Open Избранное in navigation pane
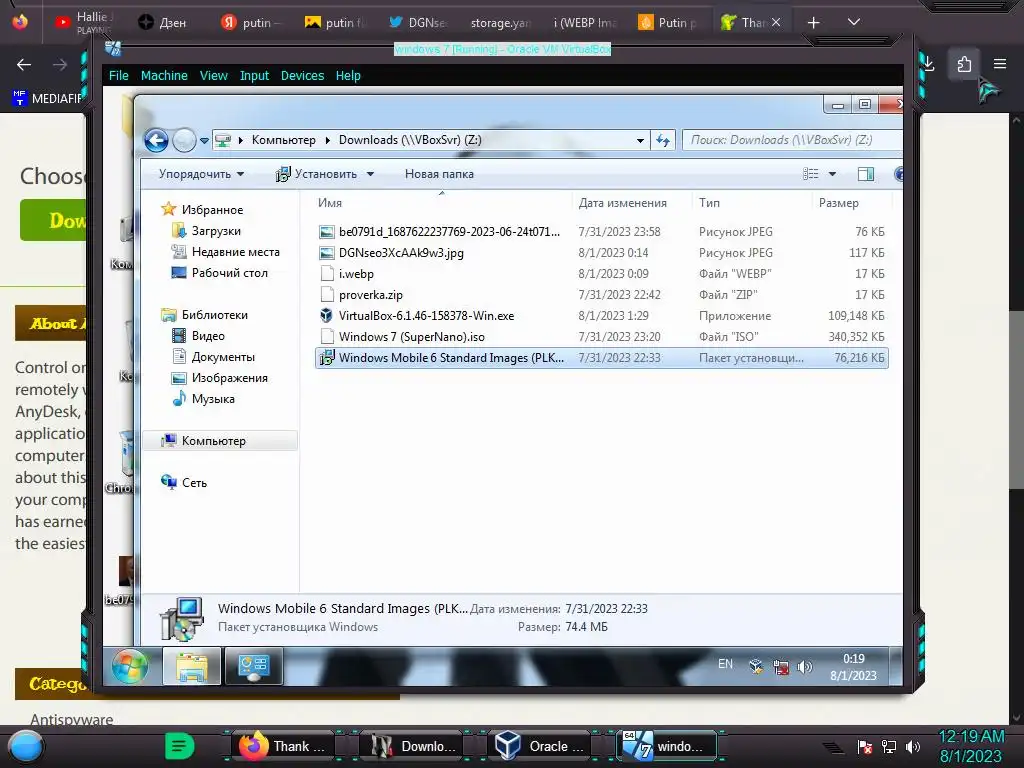The width and height of the screenshot is (1024, 768). [212, 210]
